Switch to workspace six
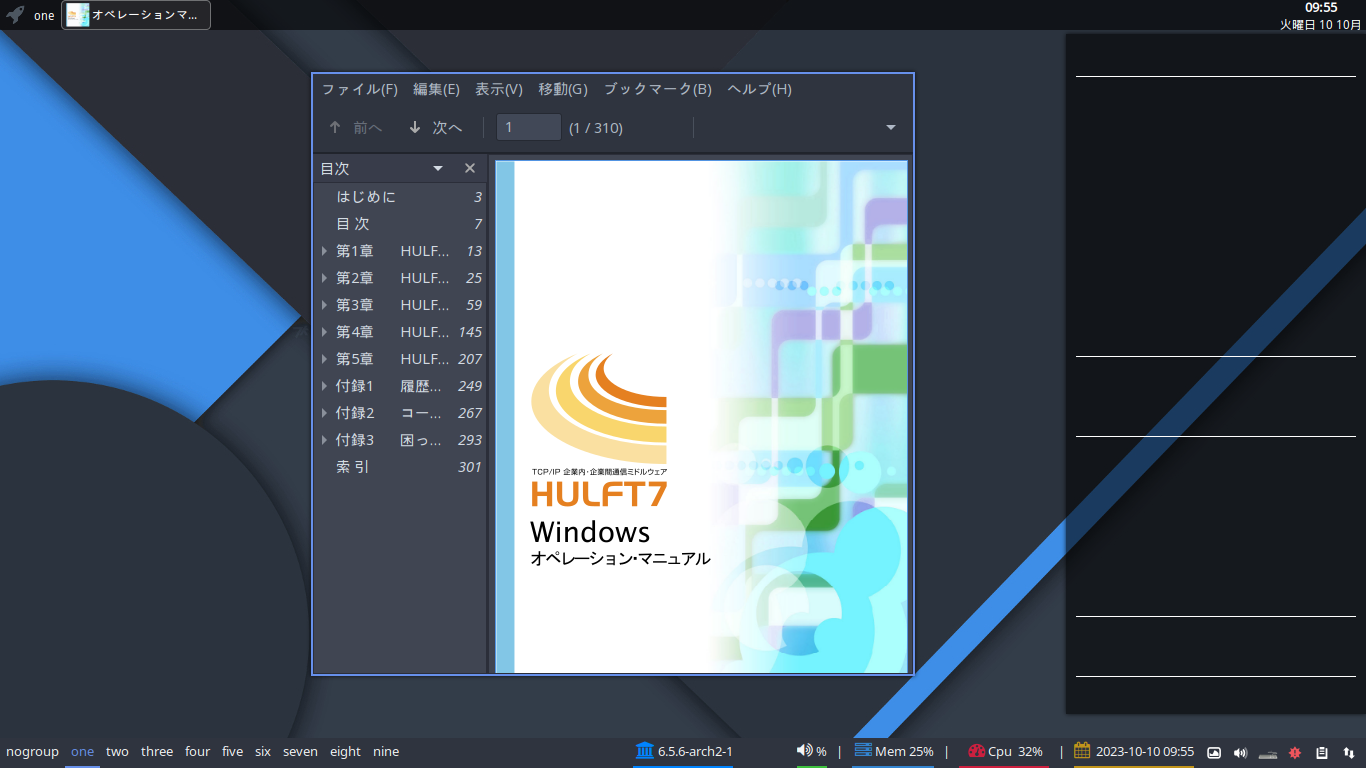1366x768 pixels. [263, 752]
